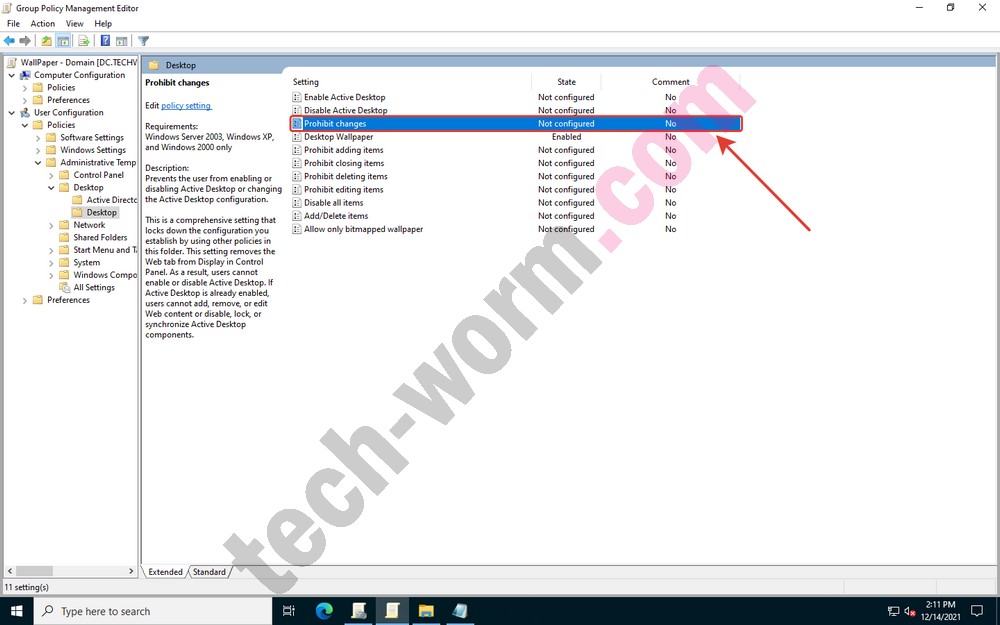The width and height of the screenshot is (1000, 625).
Task: Select the Desktop Wallpaper setting row
Action: [338, 137]
